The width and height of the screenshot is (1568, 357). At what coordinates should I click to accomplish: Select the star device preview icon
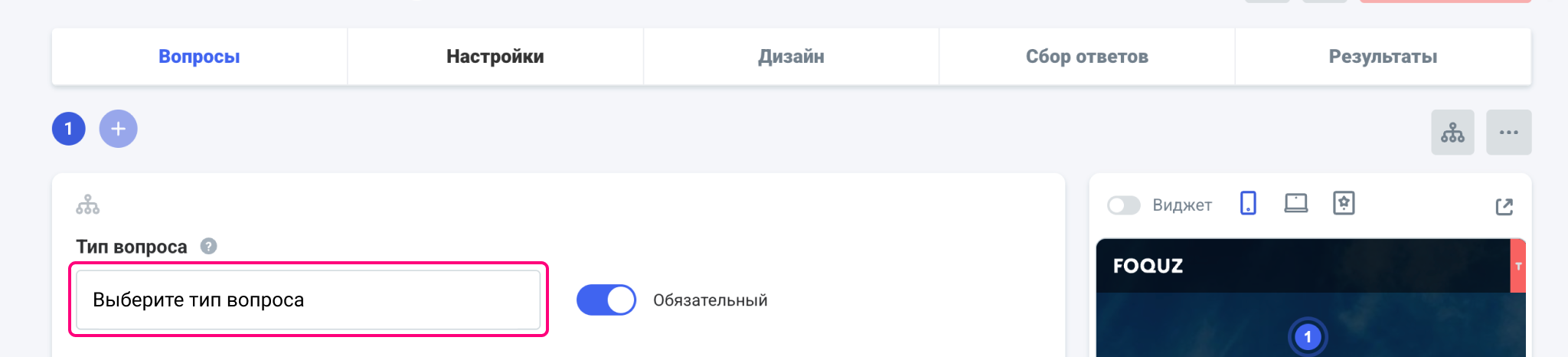(x=1344, y=204)
